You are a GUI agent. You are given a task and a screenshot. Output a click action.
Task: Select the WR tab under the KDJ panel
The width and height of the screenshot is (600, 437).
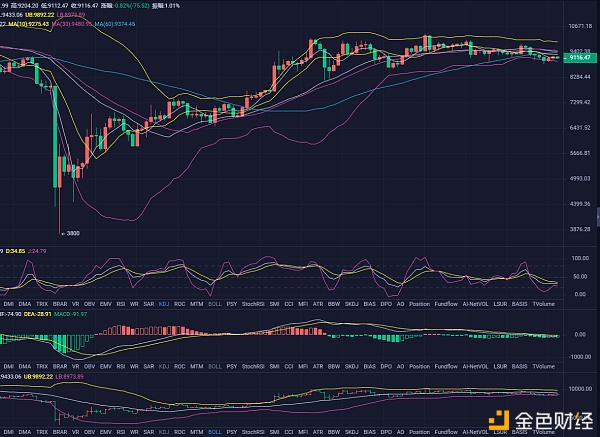(134, 304)
